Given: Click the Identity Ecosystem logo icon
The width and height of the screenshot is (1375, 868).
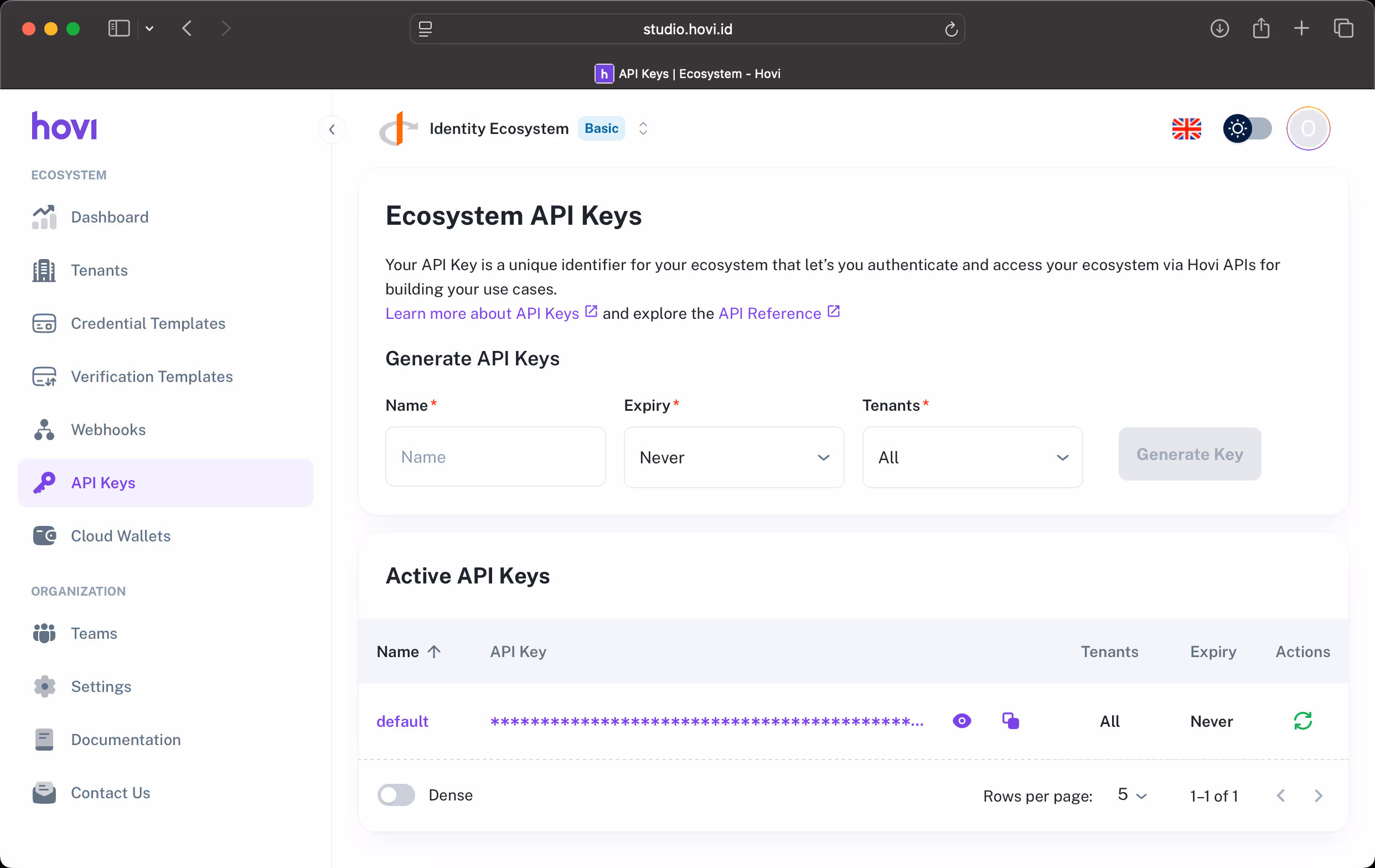Looking at the screenshot, I should pyautogui.click(x=399, y=128).
